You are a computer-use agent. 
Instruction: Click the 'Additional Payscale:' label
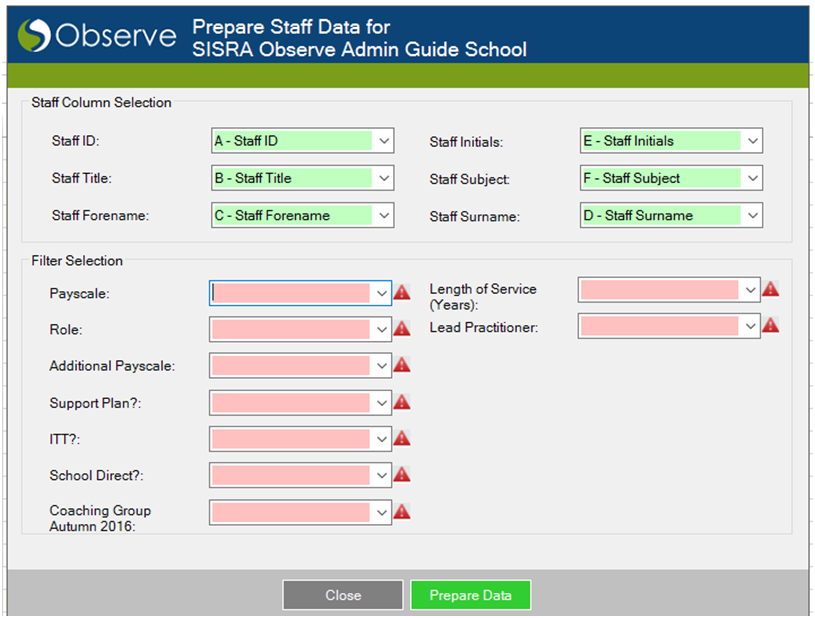pos(112,366)
